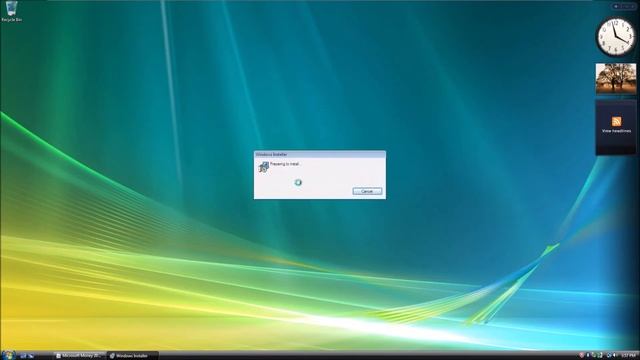
Task: Cancel the Windows Installer preparation
Action: pyautogui.click(x=367, y=191)
